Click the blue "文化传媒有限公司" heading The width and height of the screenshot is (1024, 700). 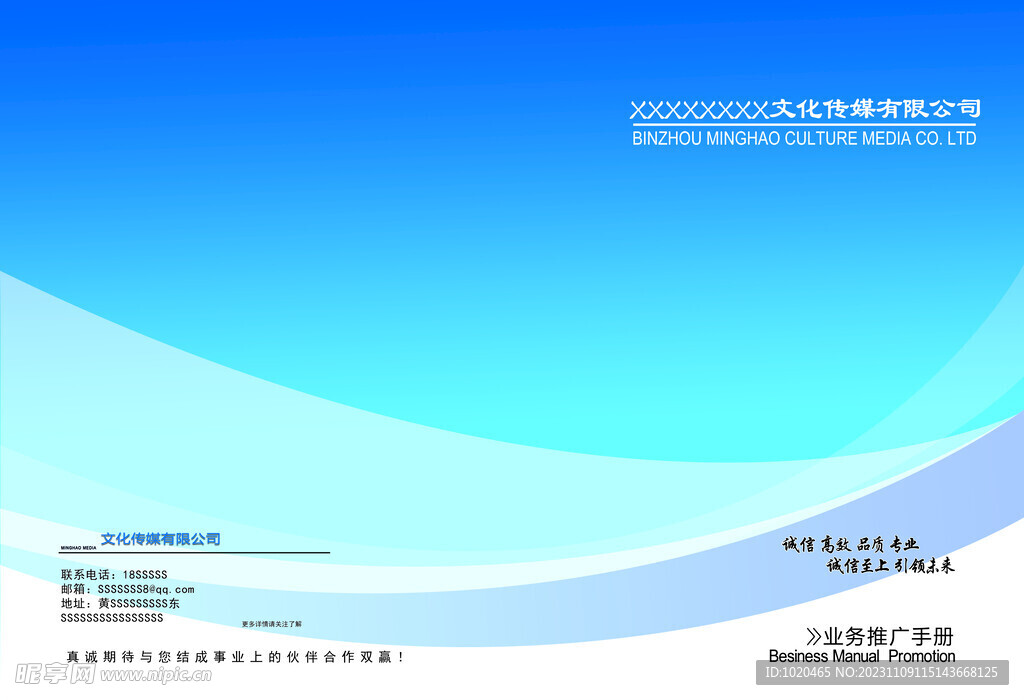[160, 539]
